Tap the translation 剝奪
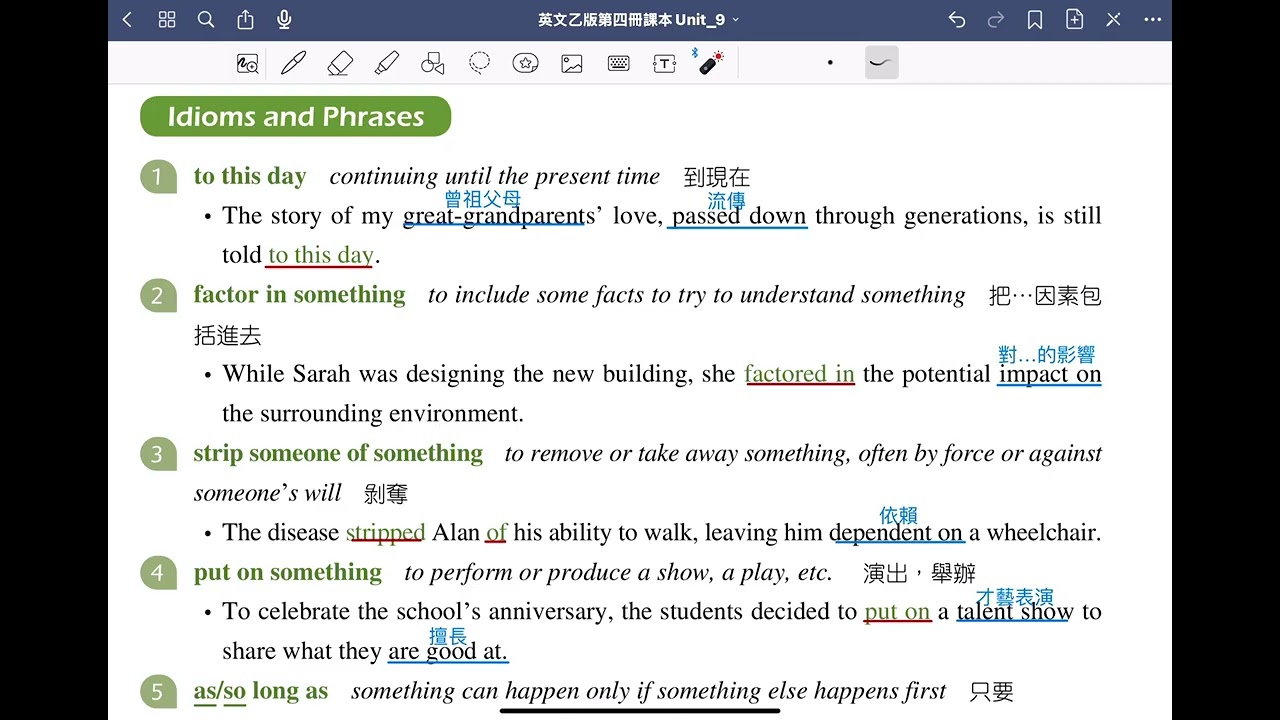 (x=386, y=494)
